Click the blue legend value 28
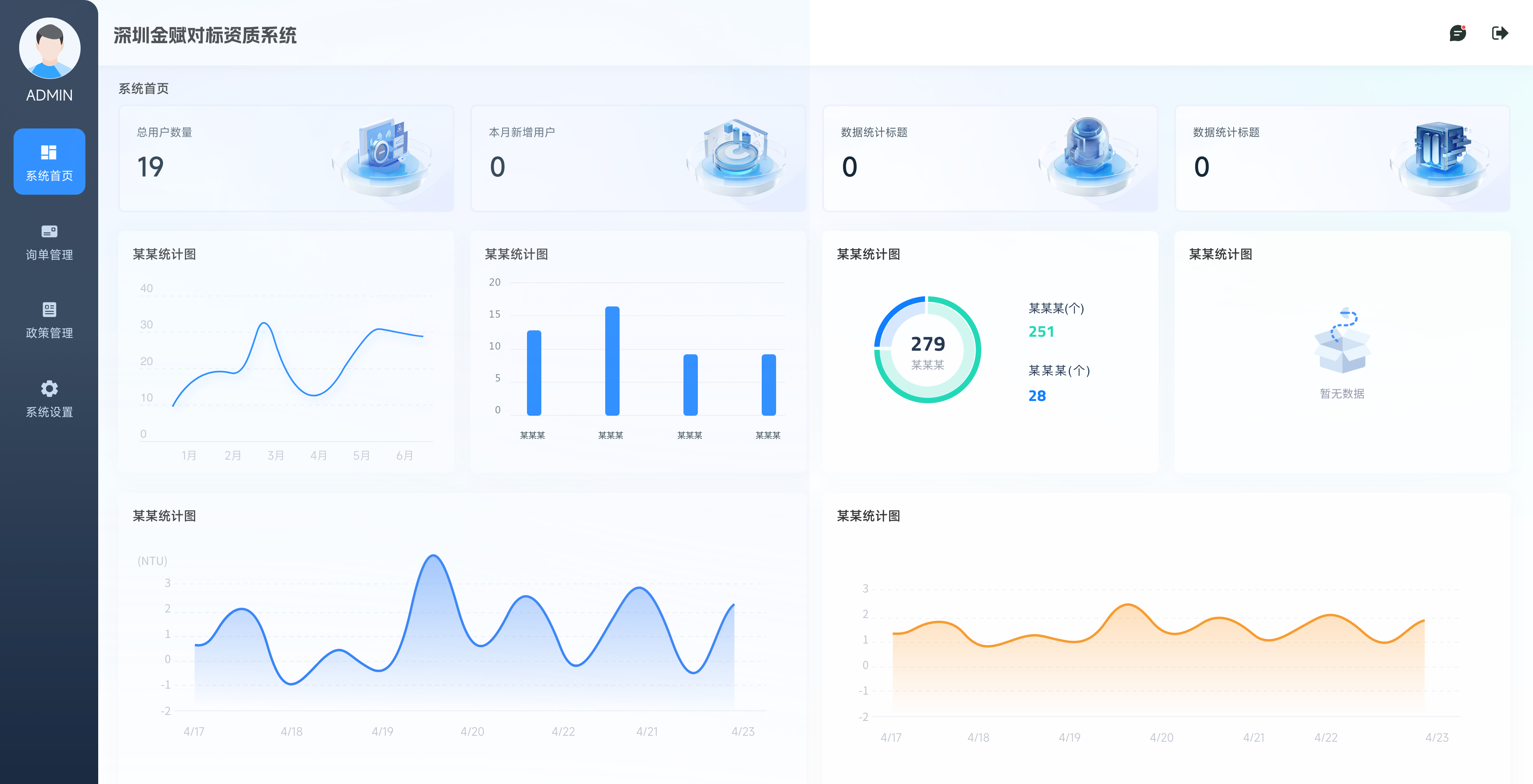Image resolution: width=1533 pixels, height=784 pixels. (1037, 395)
